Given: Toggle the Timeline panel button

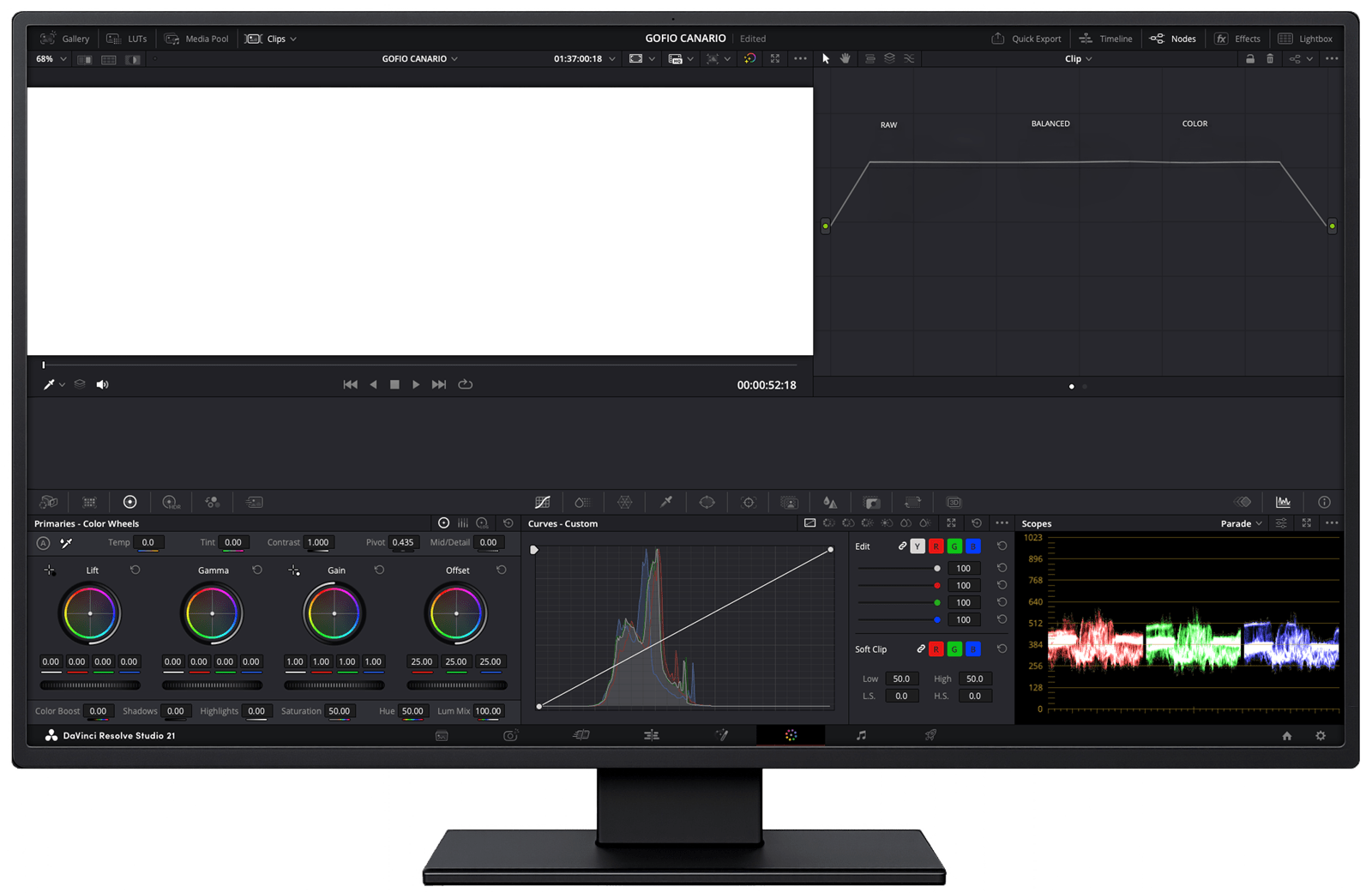Looking at the screenshot, I should (x=1105, y=39).
